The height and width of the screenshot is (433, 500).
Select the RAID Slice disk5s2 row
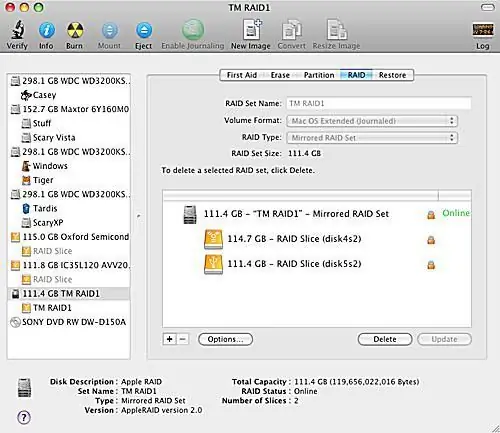tap(317, 264)
